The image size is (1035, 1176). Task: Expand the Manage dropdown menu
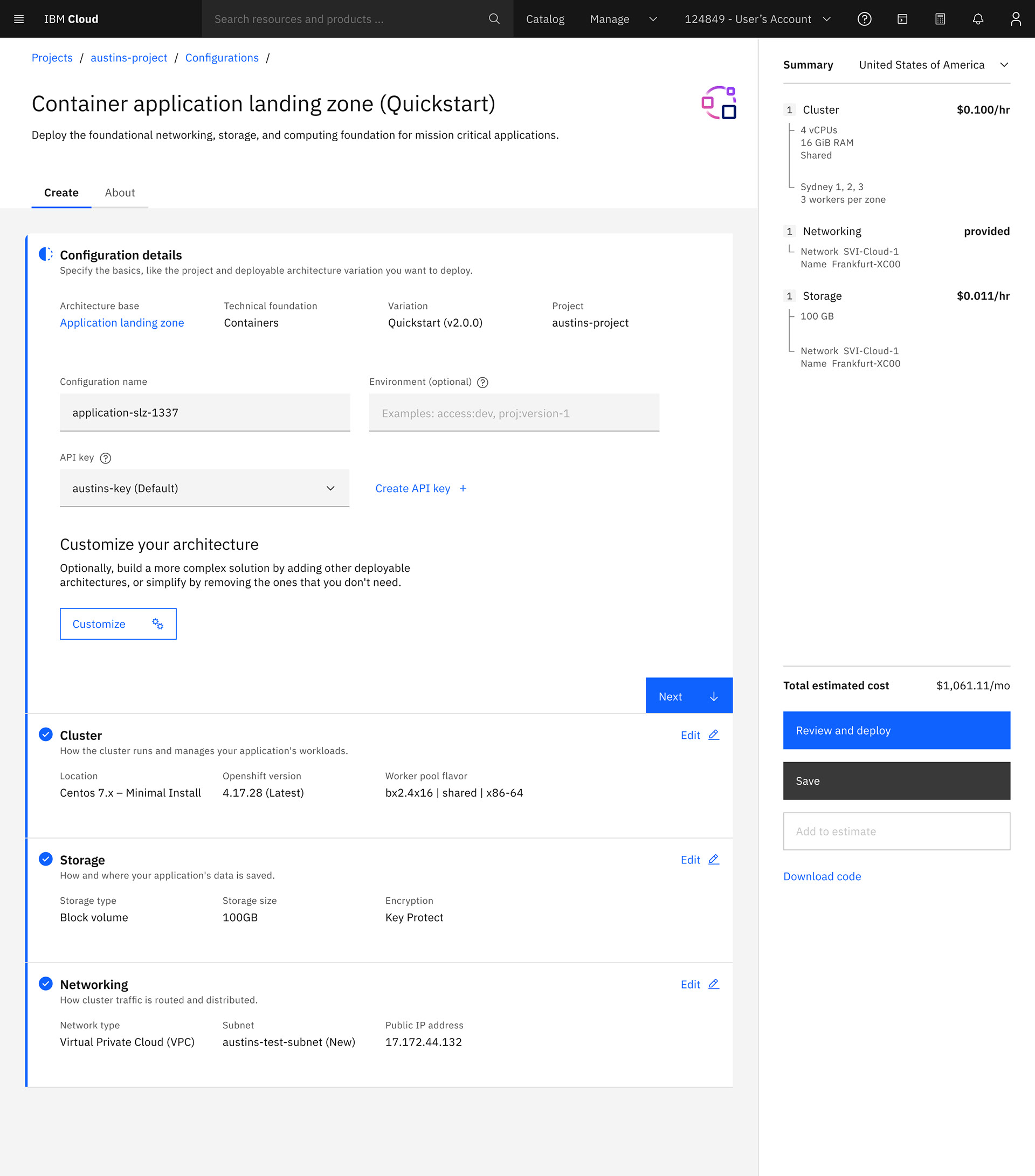tap(623, 19)
